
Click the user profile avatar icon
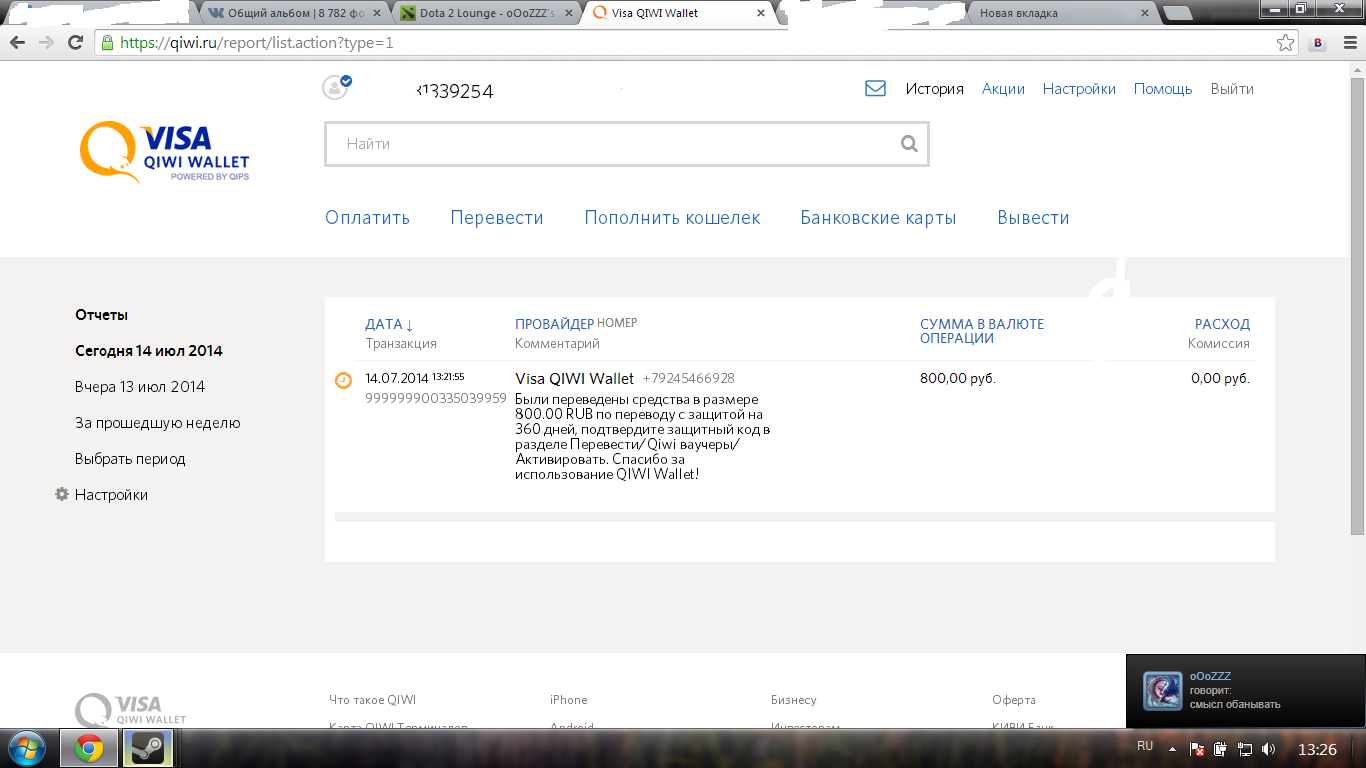335,88
